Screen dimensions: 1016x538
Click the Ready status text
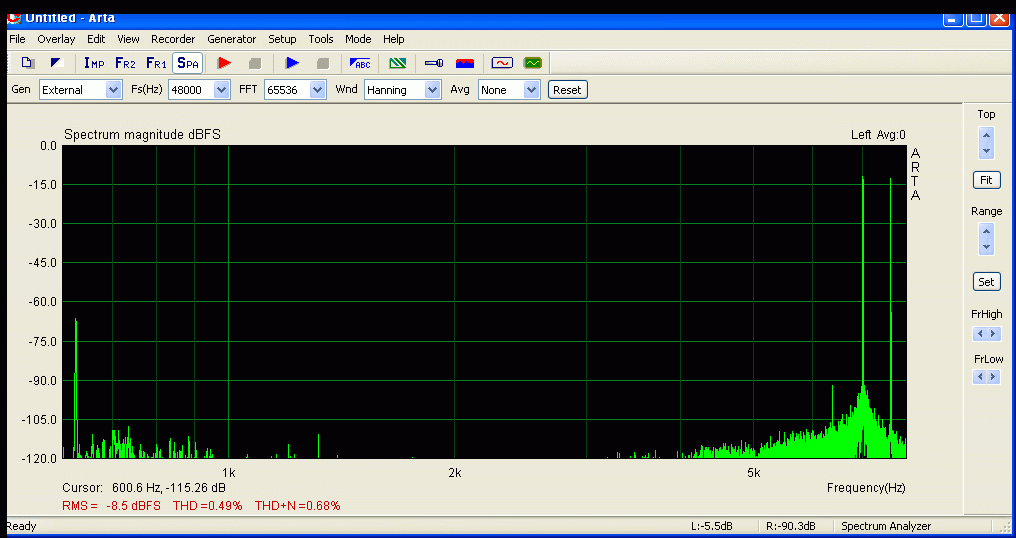click(21, 526)
